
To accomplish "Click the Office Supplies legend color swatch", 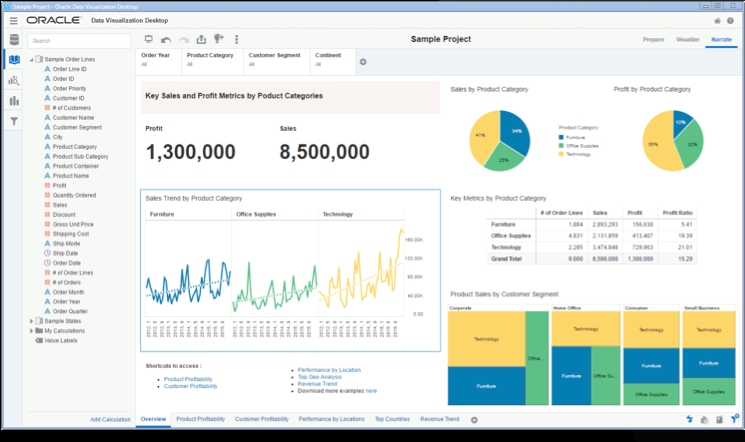I will (x=561, y=146).
